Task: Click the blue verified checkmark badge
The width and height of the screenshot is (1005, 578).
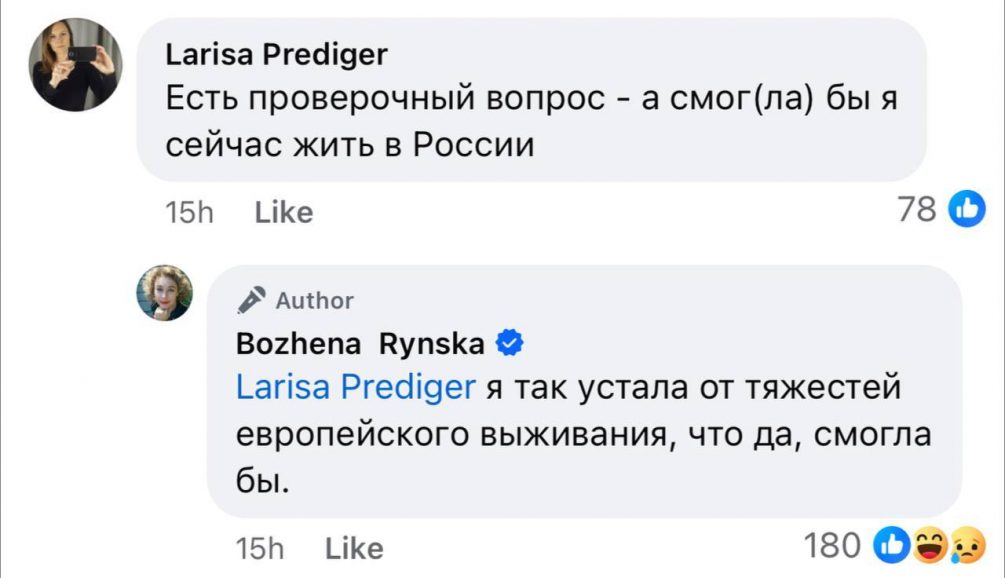Action: coord(507,344)
